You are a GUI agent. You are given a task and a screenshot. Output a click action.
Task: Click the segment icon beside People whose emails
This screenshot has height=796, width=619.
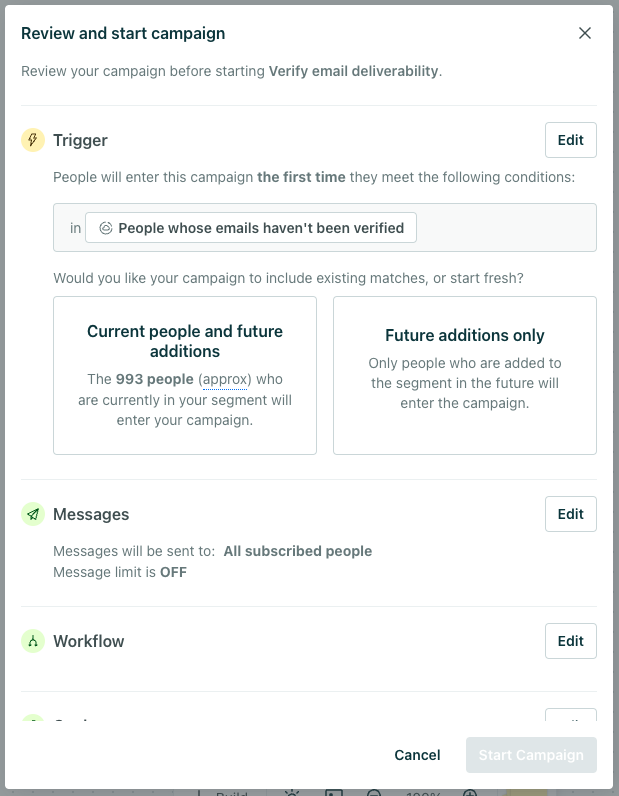[106, 228]
